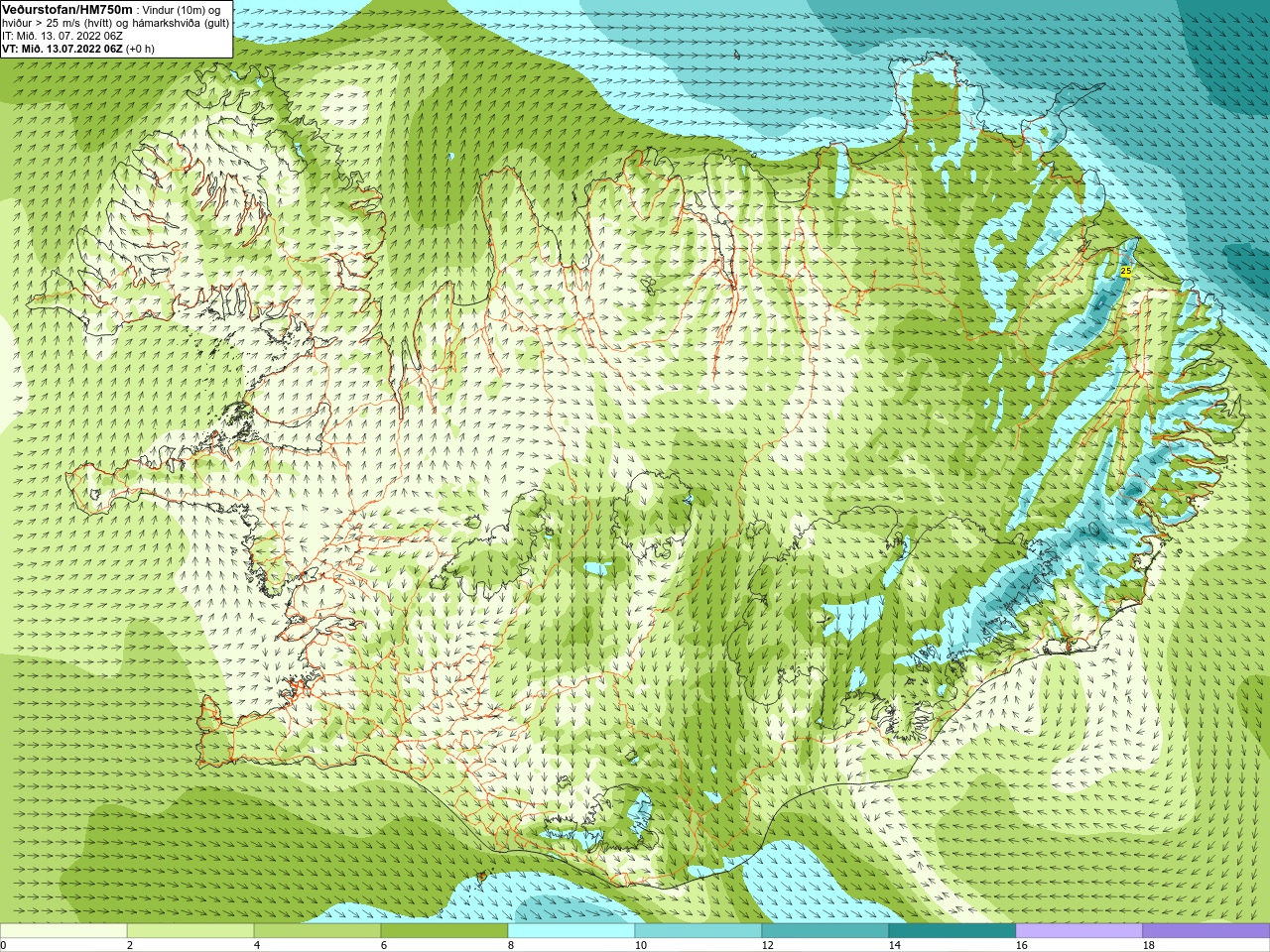Select the dark green 6–8 m/s legend swatch
The width and height of the screenshot is (1270, 952).
(444, 931)
